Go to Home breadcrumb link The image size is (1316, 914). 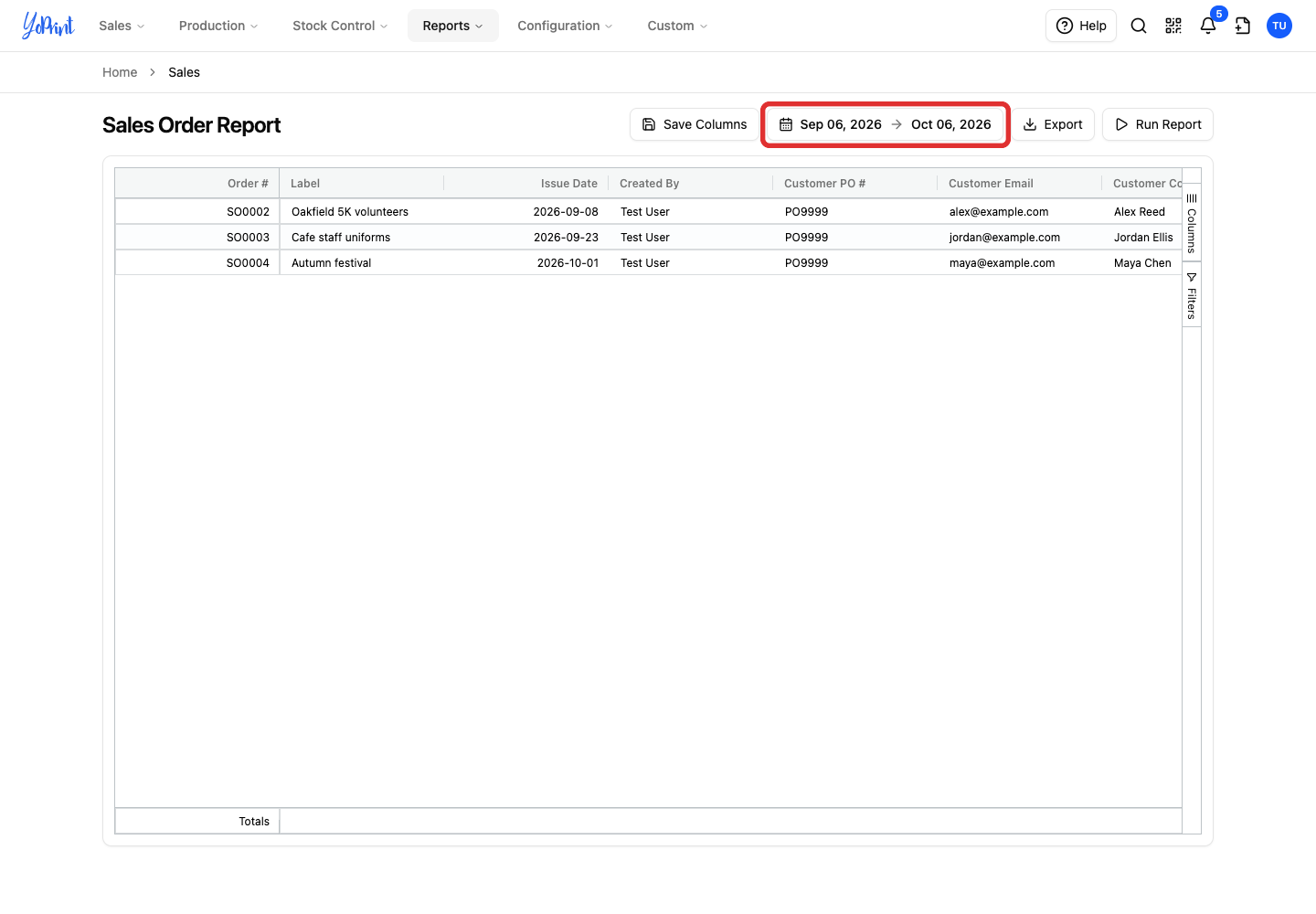point(120,72)
